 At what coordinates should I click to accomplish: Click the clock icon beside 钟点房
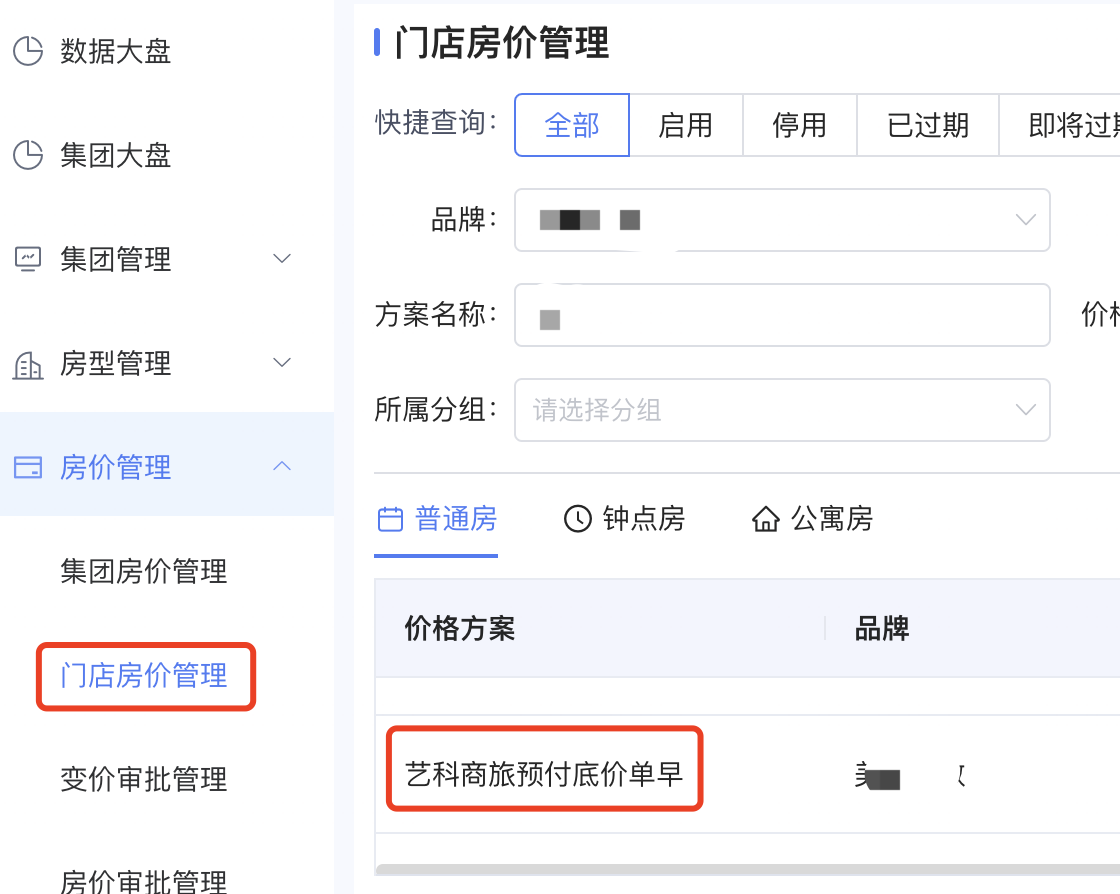(578, 519)
